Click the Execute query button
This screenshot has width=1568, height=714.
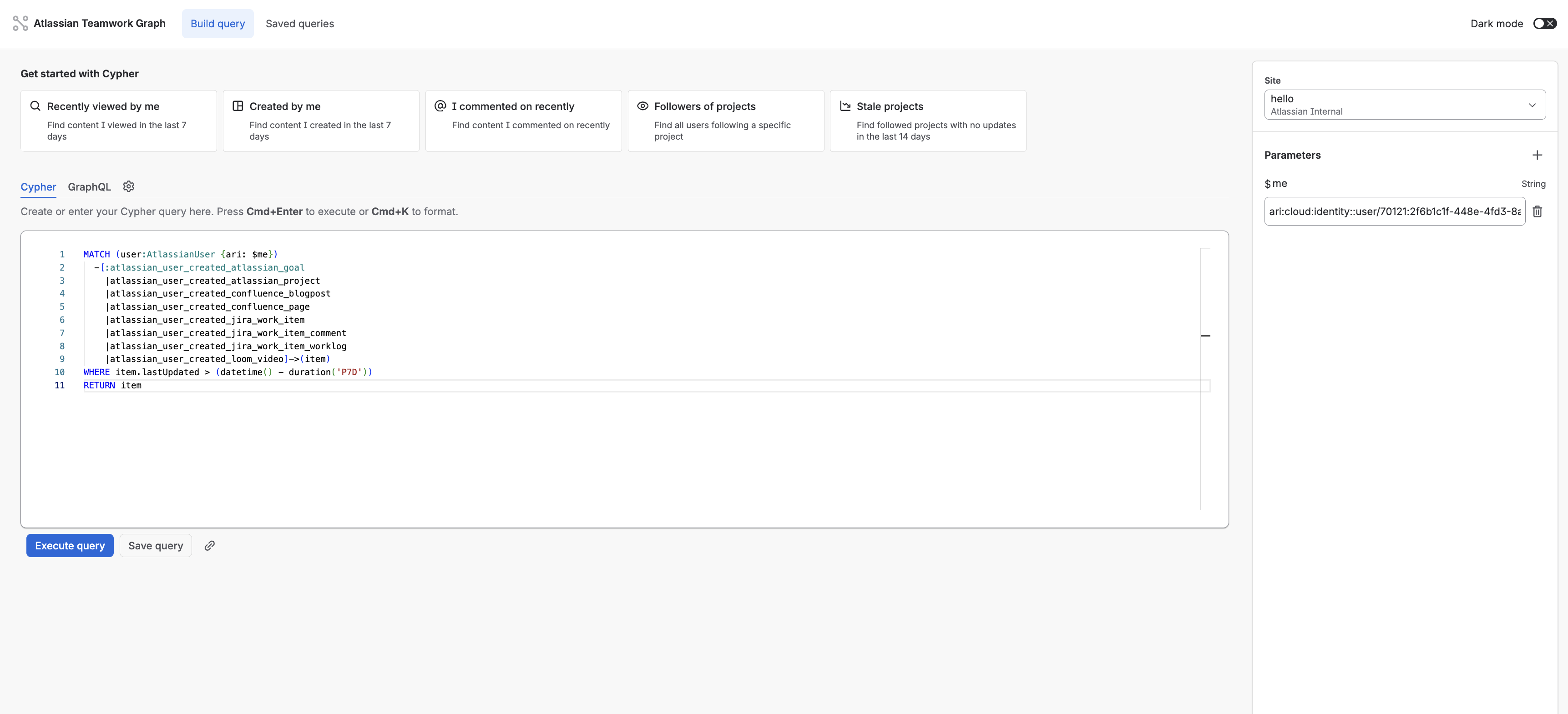[70, 546]
